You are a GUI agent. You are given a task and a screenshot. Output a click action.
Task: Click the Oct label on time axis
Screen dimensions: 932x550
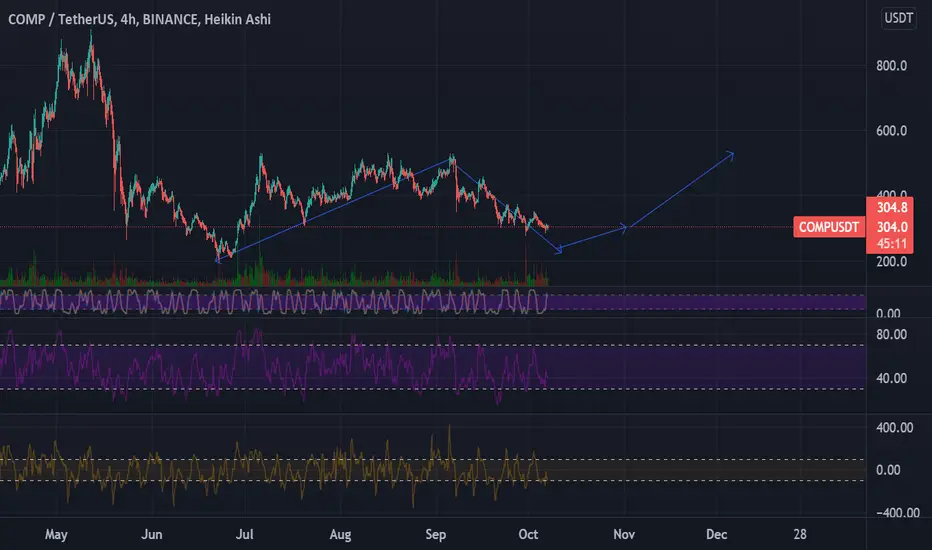pyautogui.click(x=528, y=535)
